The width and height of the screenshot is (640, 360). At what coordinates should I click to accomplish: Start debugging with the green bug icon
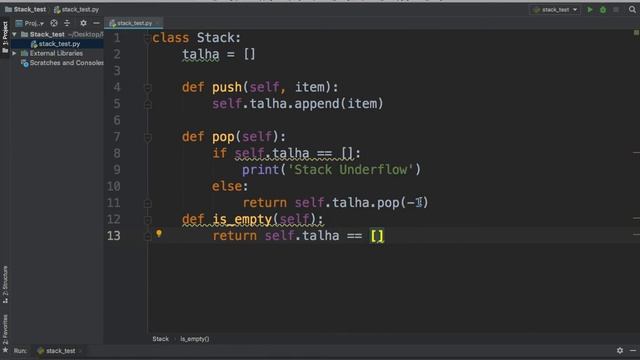(x=603, y=9)
